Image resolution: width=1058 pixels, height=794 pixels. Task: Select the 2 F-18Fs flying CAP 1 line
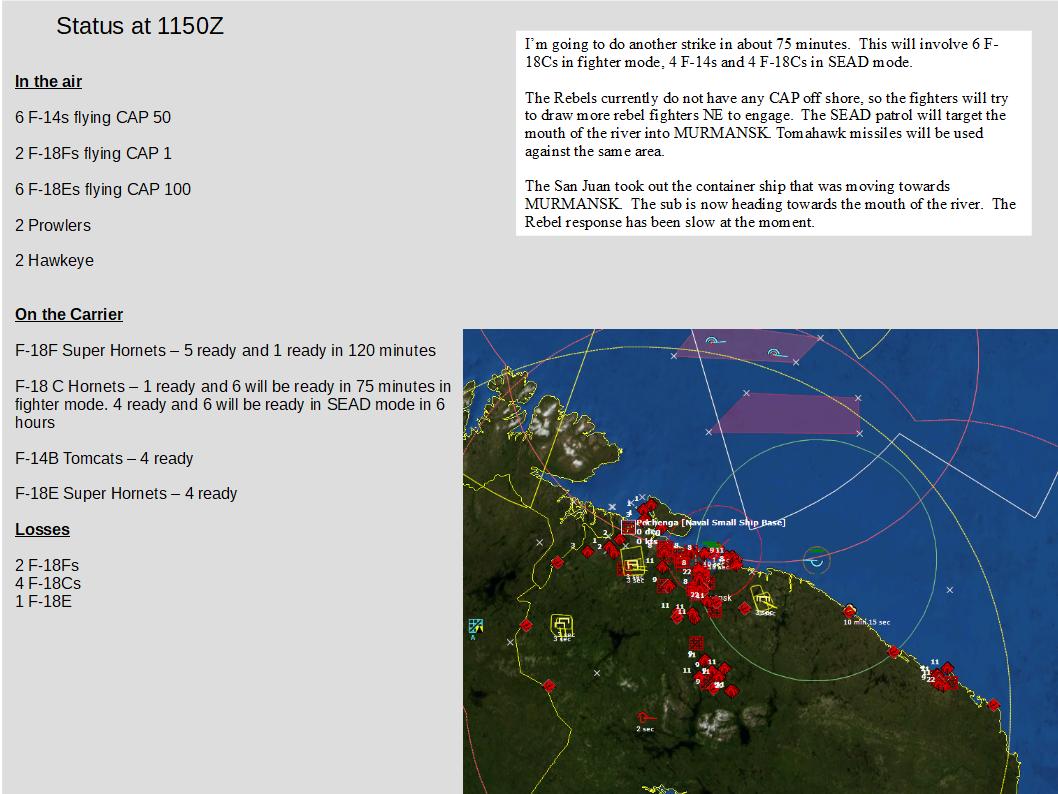click(93, 153)
